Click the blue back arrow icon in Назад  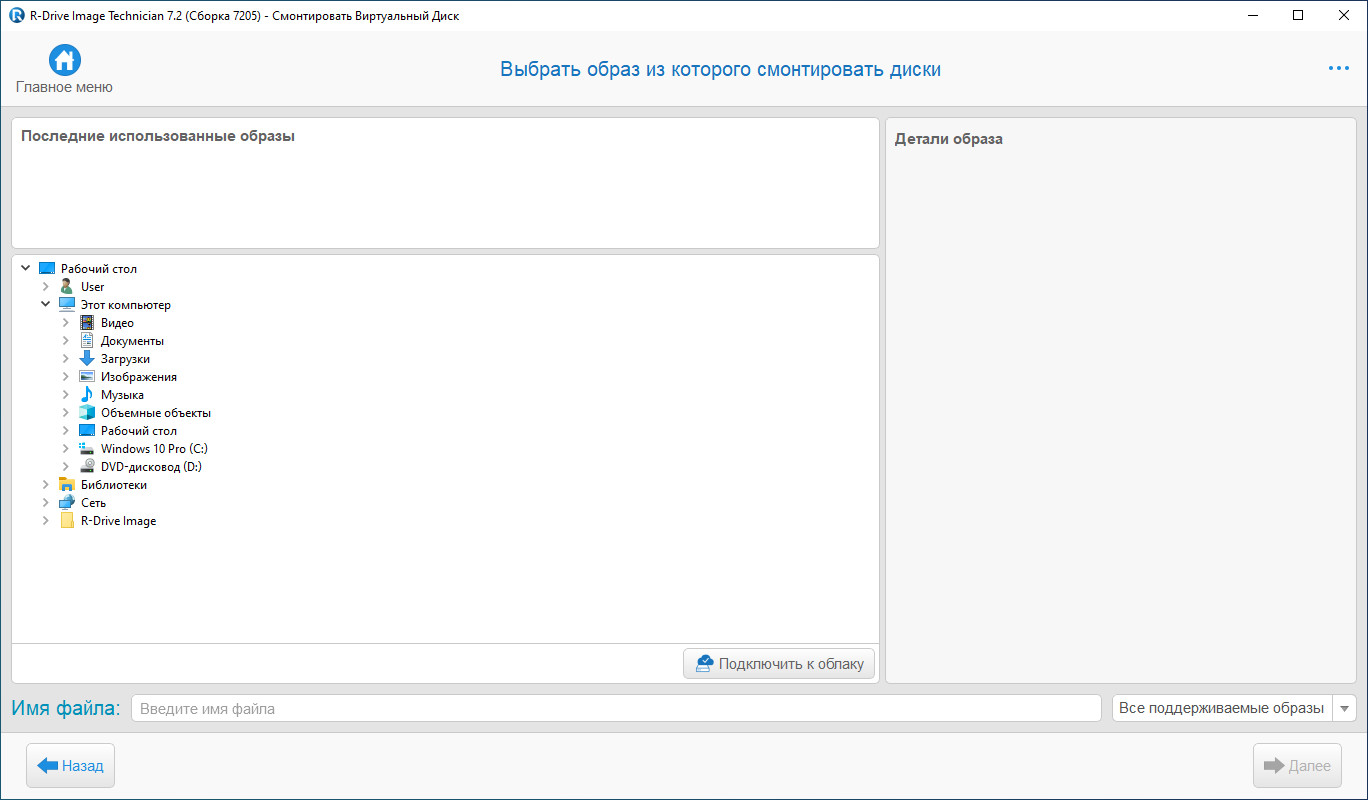[48, 766]
